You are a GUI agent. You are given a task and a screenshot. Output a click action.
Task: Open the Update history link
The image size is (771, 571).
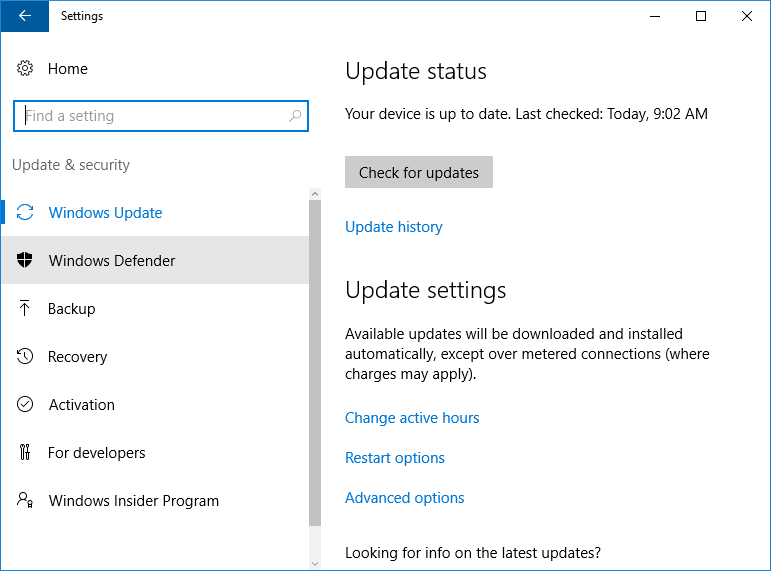[x=393, y=227]
